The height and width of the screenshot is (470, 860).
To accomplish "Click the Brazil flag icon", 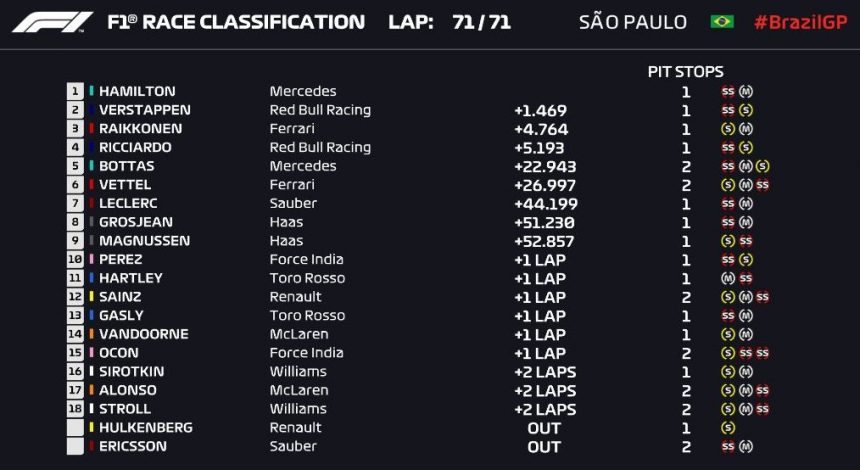I will tap(721, 22).
